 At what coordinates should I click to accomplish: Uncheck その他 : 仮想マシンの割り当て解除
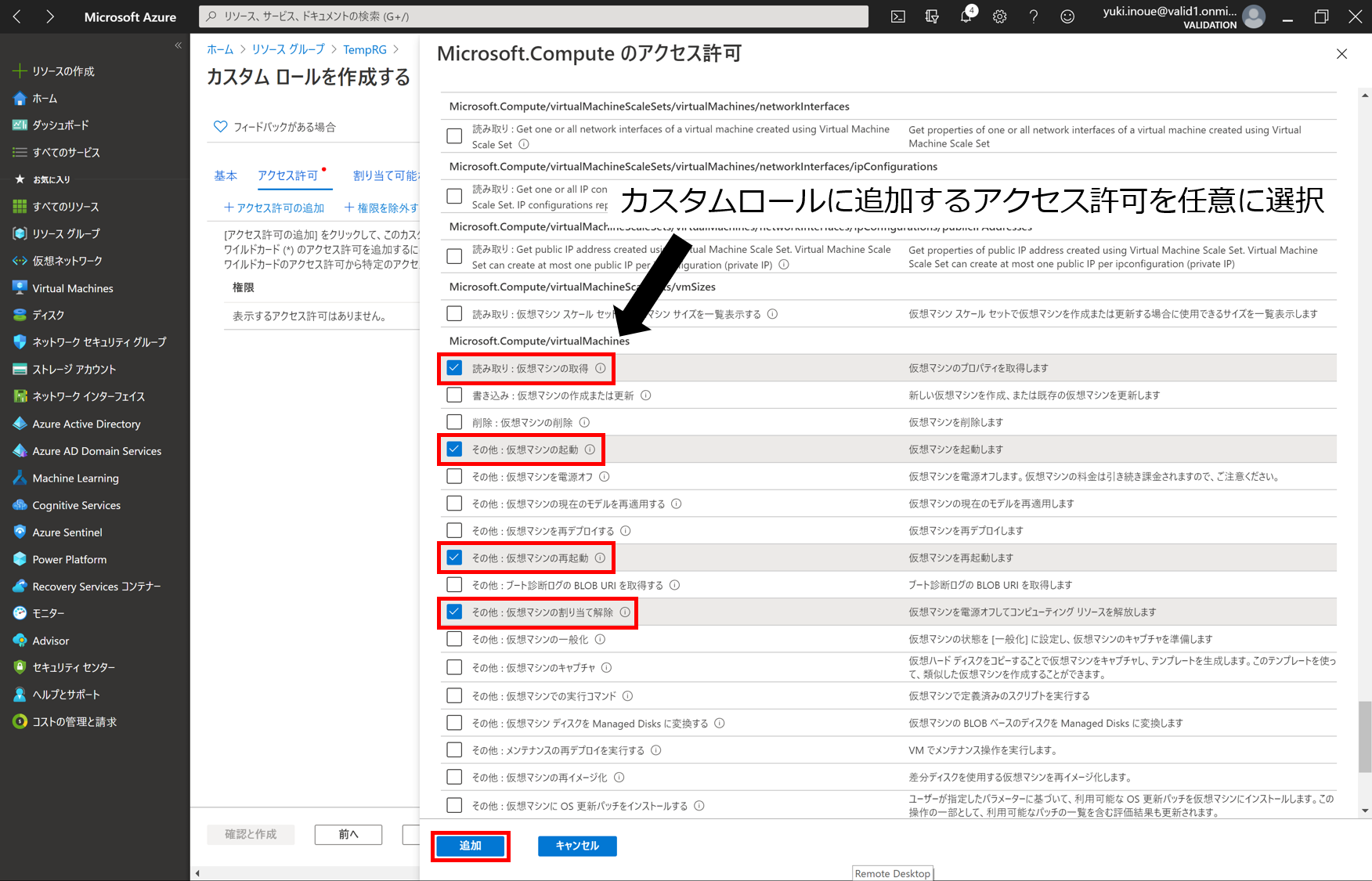point(454,612)
